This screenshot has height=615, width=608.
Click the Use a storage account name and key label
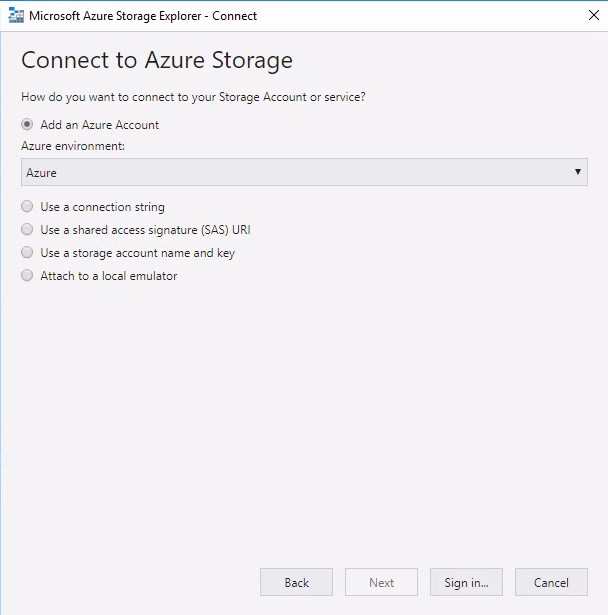coord(138,253)
